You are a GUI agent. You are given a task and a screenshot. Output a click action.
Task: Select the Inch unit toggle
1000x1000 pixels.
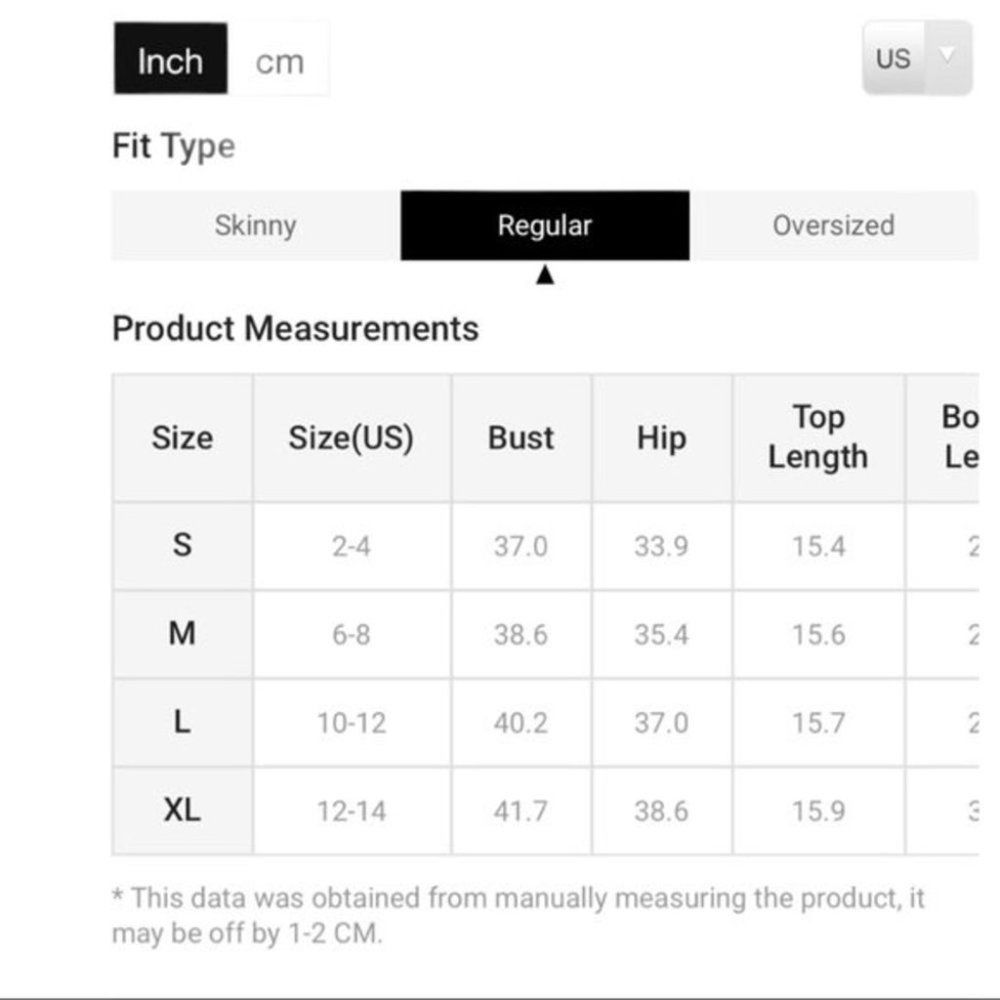[170, 62]
